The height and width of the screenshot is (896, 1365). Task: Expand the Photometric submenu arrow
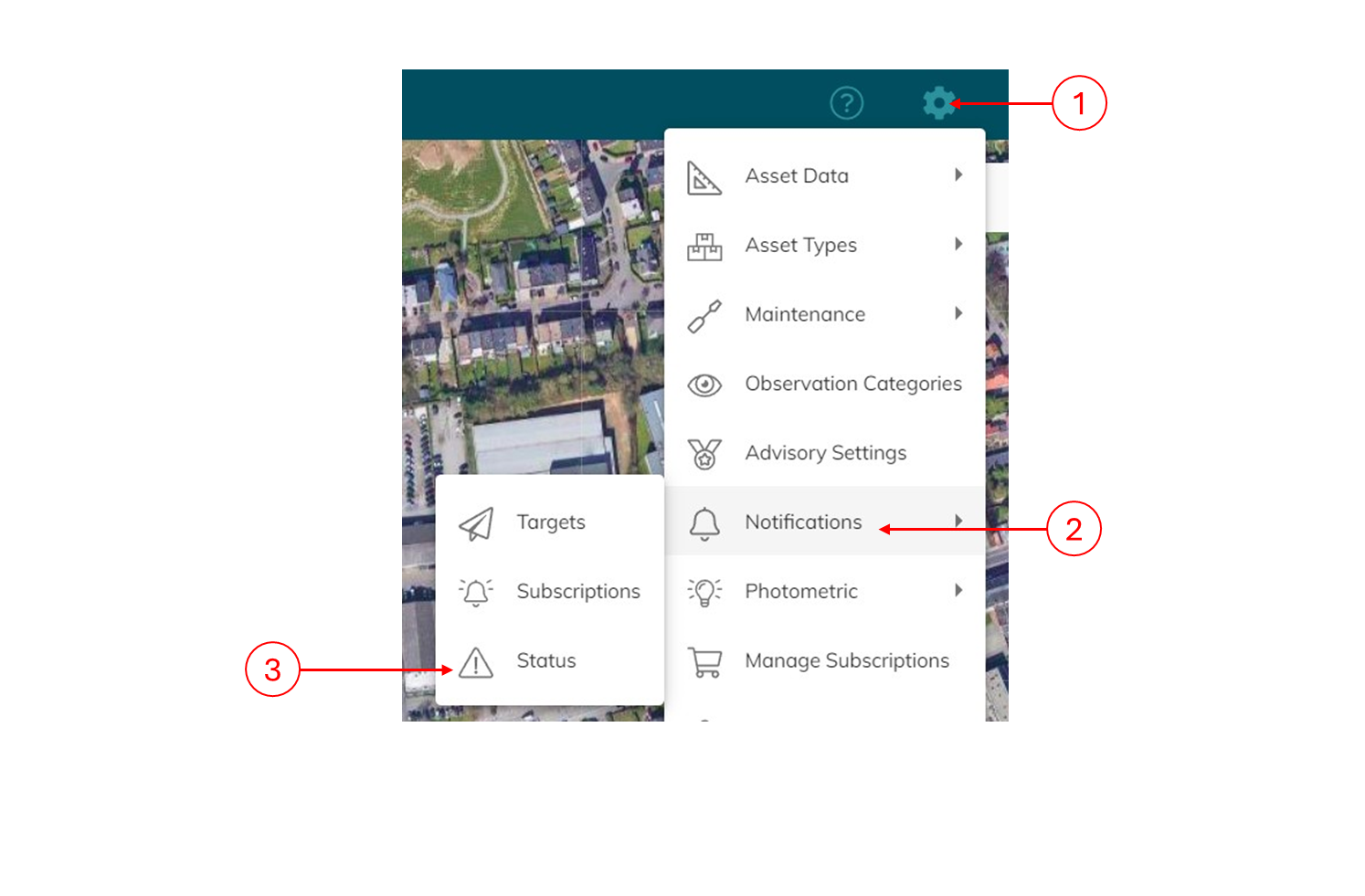[958, 590]
